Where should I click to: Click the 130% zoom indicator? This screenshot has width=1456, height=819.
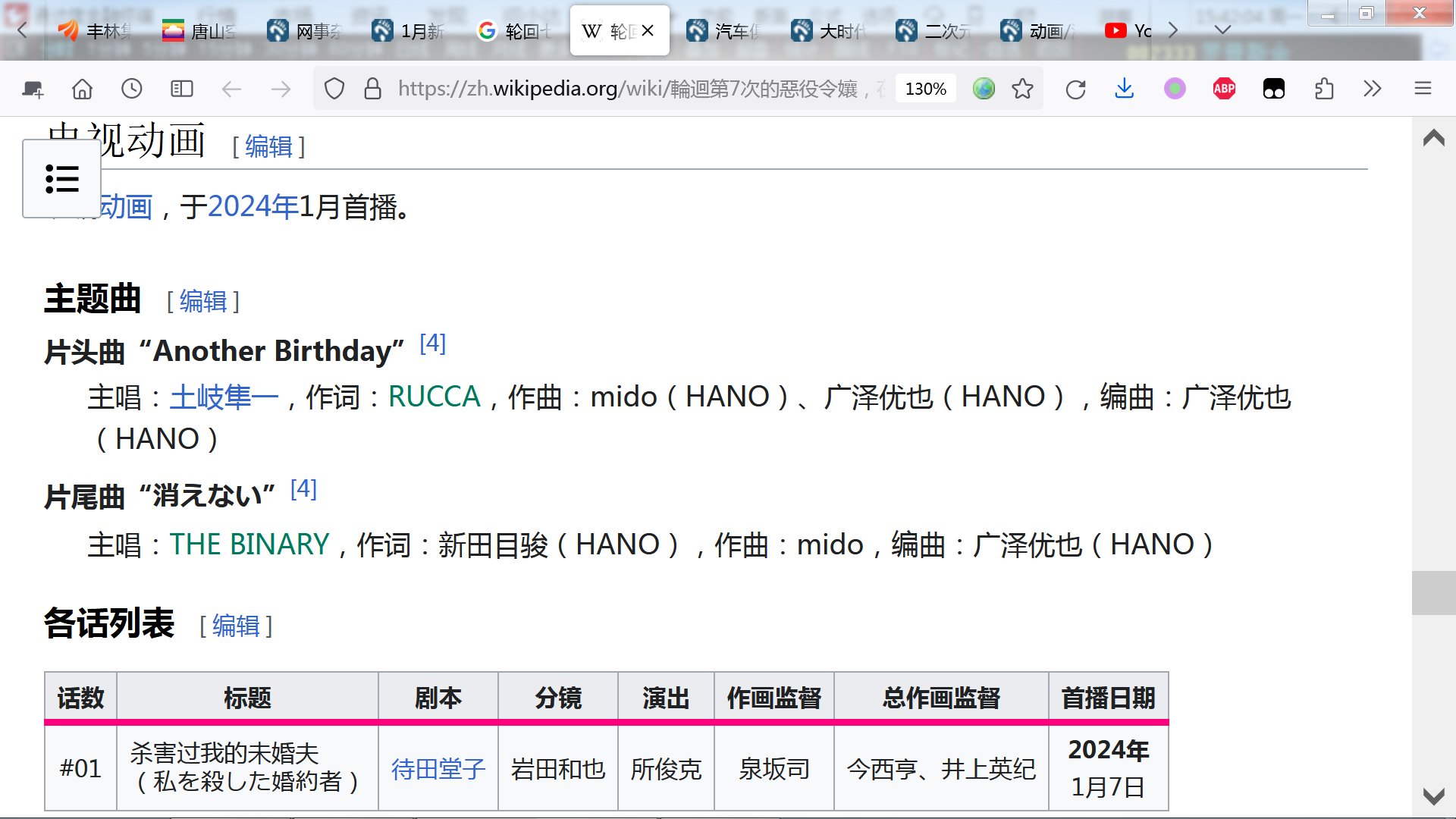tap(925, 88)
